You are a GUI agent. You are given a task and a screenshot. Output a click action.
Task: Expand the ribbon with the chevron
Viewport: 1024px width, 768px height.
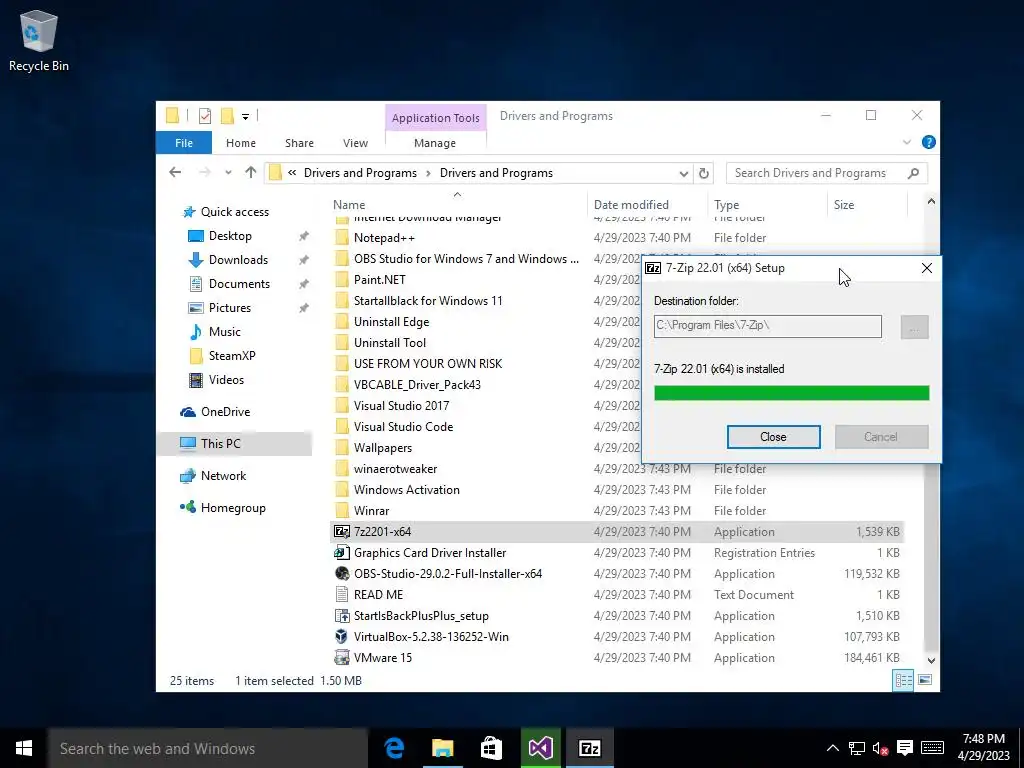tap(906, 142)
